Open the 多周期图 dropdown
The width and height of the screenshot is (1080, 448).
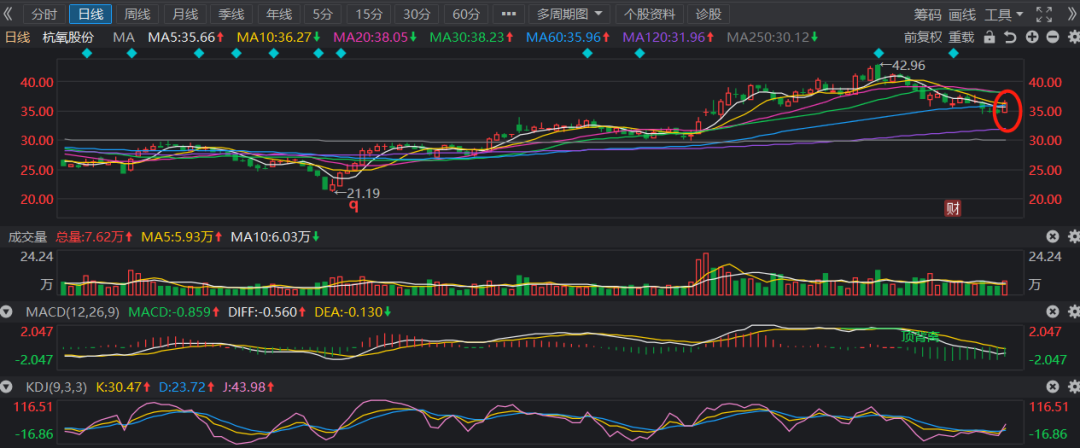pyautogui.click(x=568, y=14)
